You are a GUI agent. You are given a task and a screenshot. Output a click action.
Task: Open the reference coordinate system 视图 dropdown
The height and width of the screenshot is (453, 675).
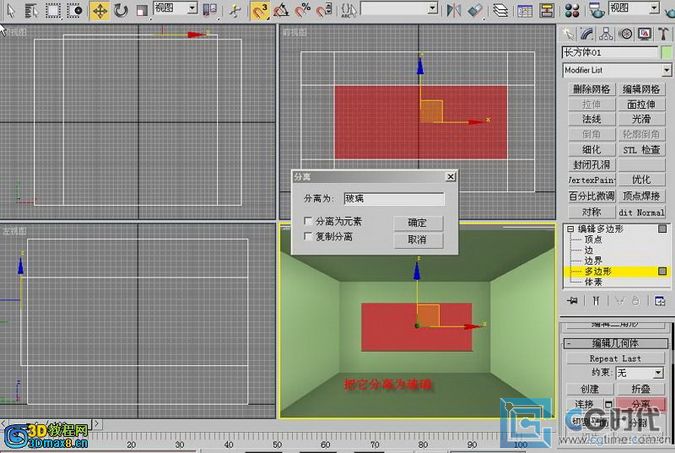click(193, 8)
